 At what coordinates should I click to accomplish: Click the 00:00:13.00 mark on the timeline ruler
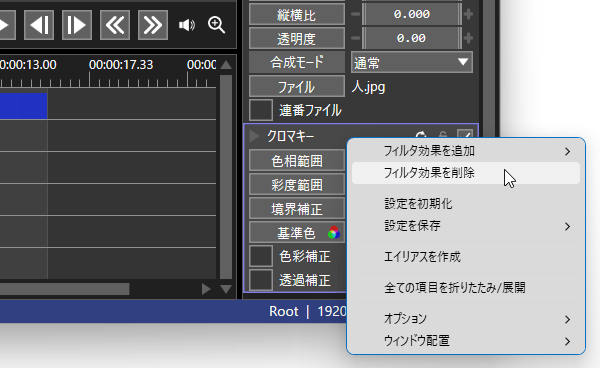pos(28,65)
